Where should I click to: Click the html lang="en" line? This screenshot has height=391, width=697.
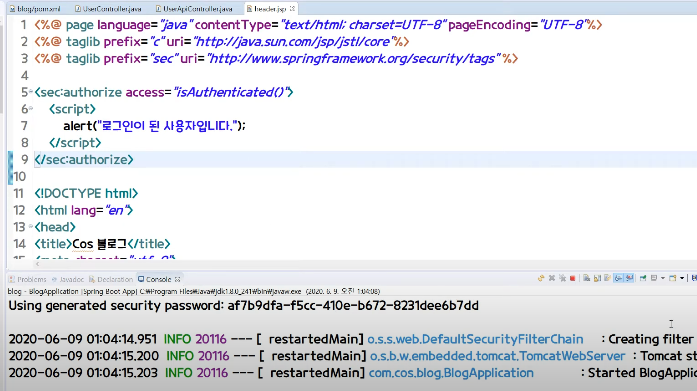pyautogui.click(x=84, y=211)
